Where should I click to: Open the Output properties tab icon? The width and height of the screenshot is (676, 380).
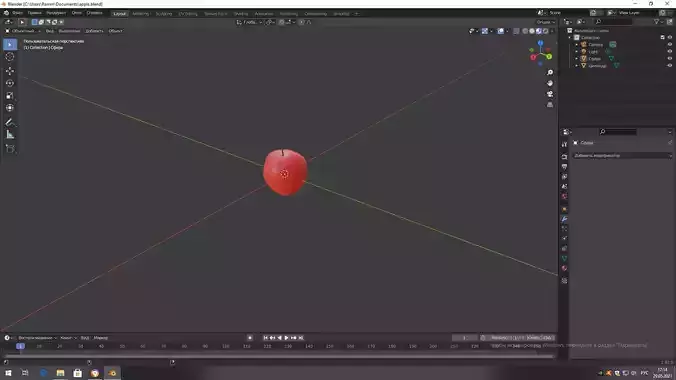(x=564, y=166)
